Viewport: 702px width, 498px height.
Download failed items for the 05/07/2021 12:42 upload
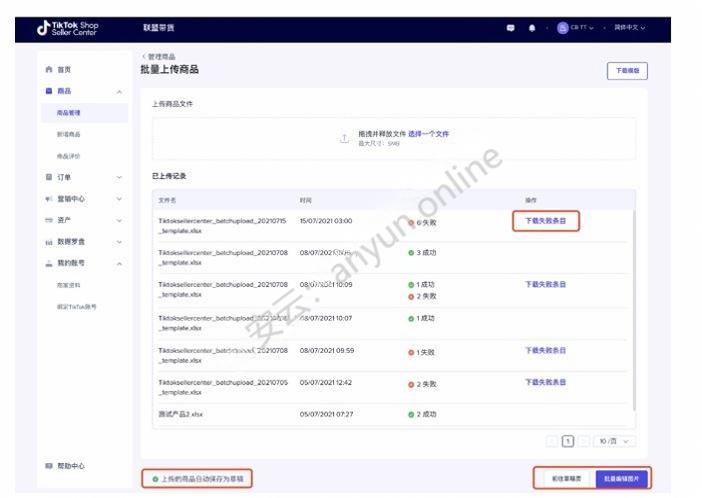[x=545, y=382]
